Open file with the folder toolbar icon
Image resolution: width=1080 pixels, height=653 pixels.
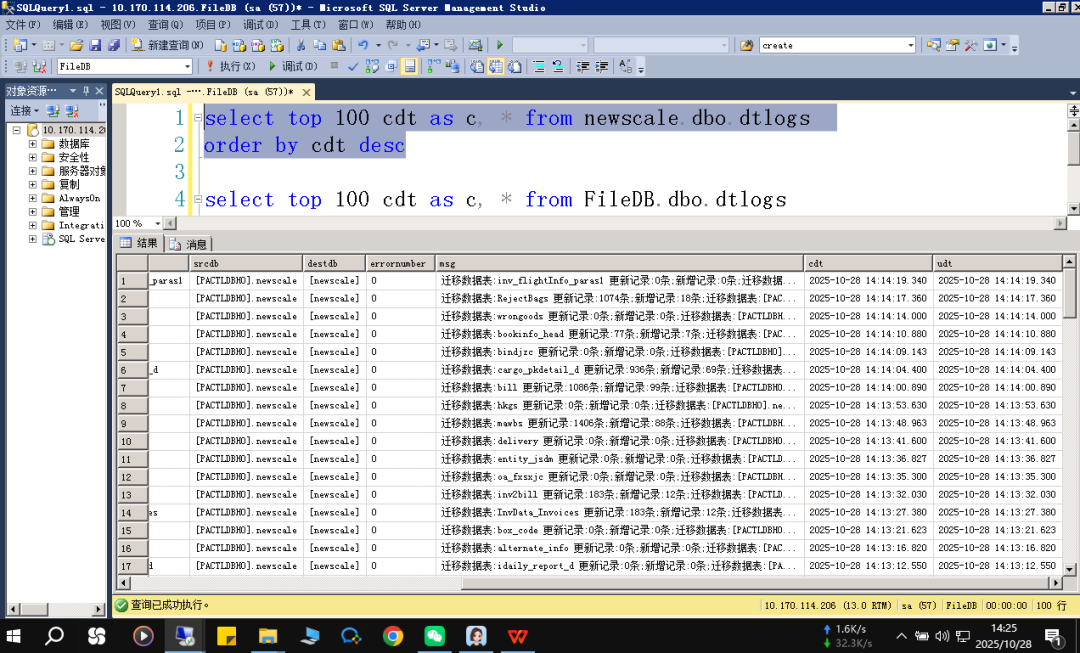pos(76,45)
